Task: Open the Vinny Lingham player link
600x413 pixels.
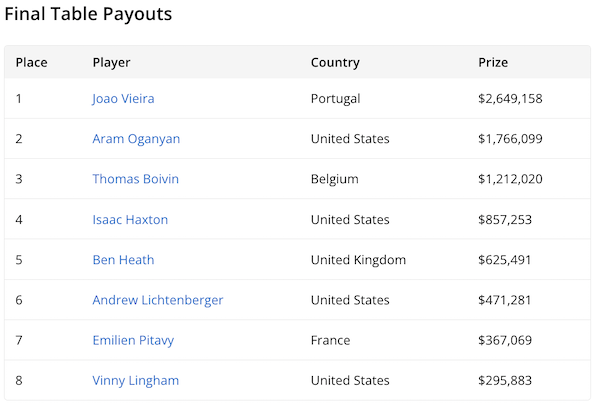Action: tap(135, 380)
